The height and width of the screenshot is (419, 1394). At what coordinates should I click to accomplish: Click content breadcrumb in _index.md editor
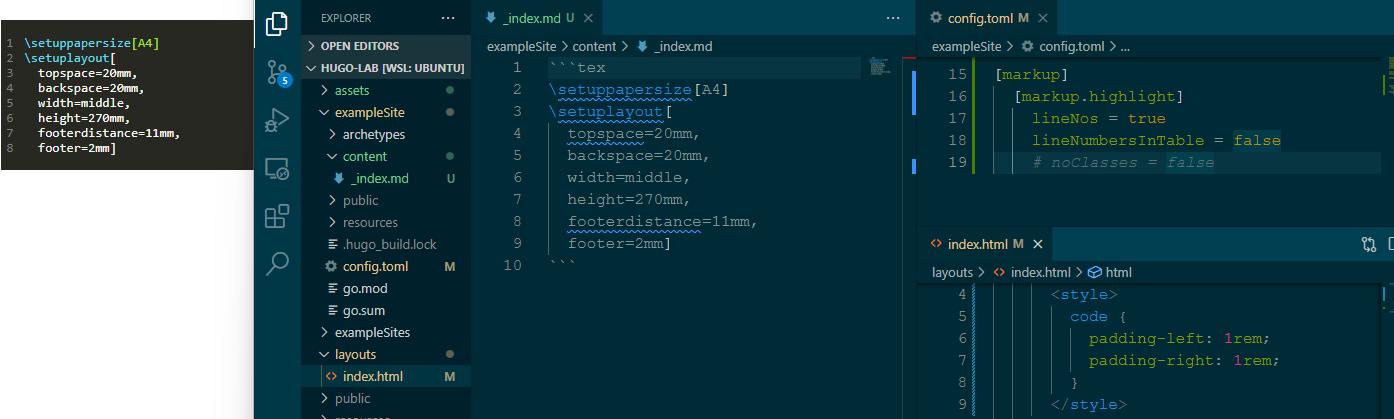tap(595, 46)
